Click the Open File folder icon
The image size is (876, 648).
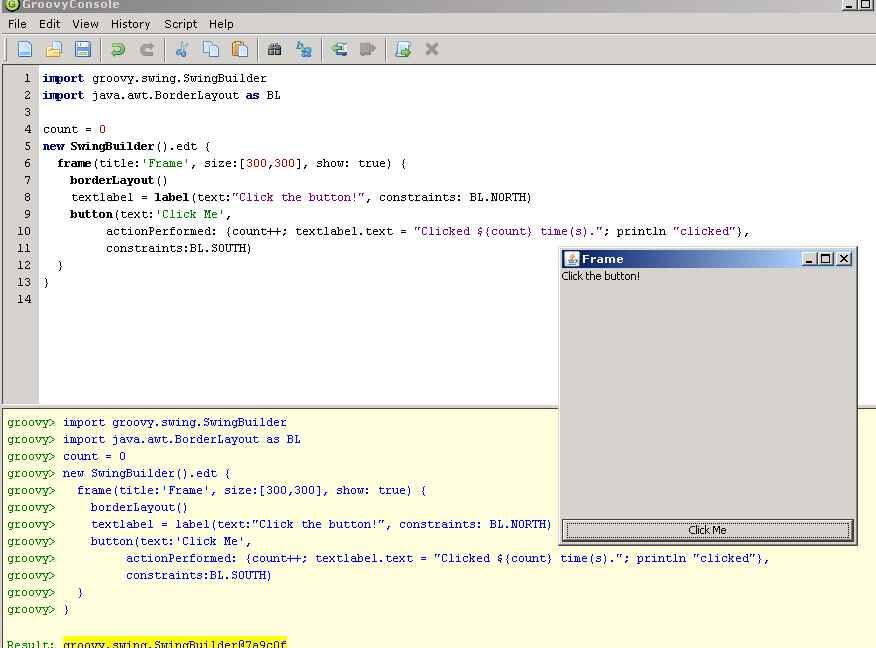(x=54, y=50)
